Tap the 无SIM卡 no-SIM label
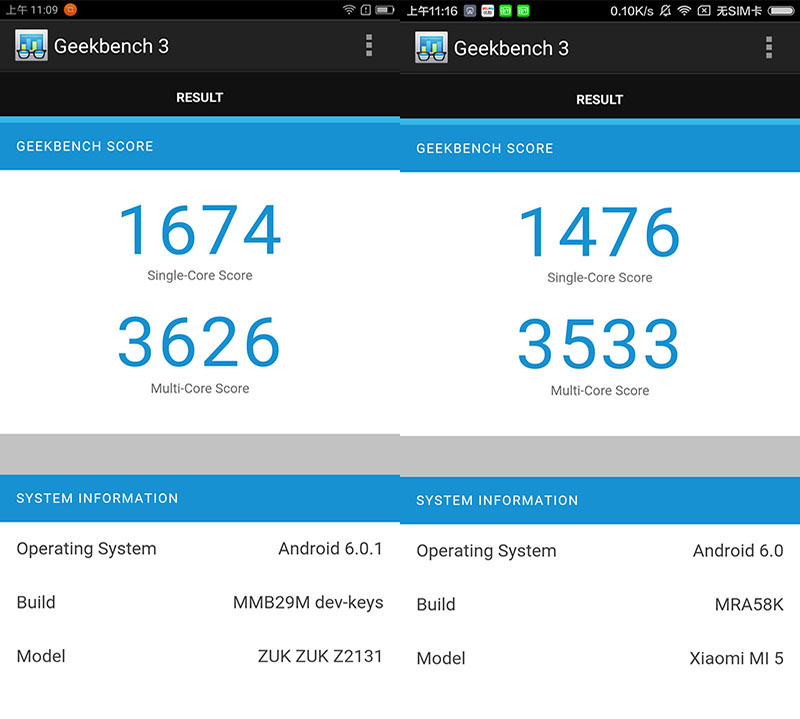 pyautogui.click(x=739, y=11)
